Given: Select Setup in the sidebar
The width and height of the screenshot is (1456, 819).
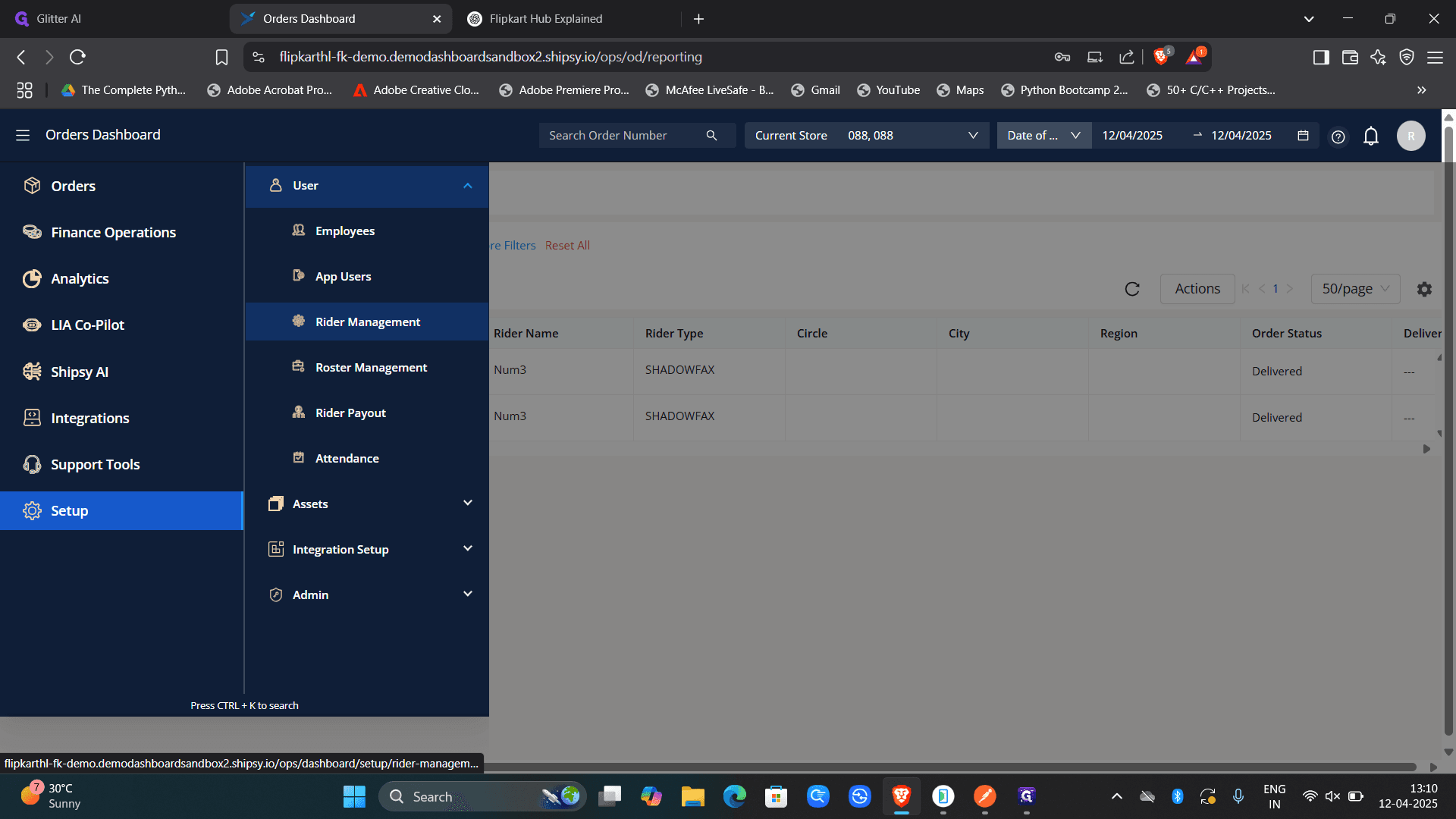Looking at the screenshot, I should coord(121,510).
